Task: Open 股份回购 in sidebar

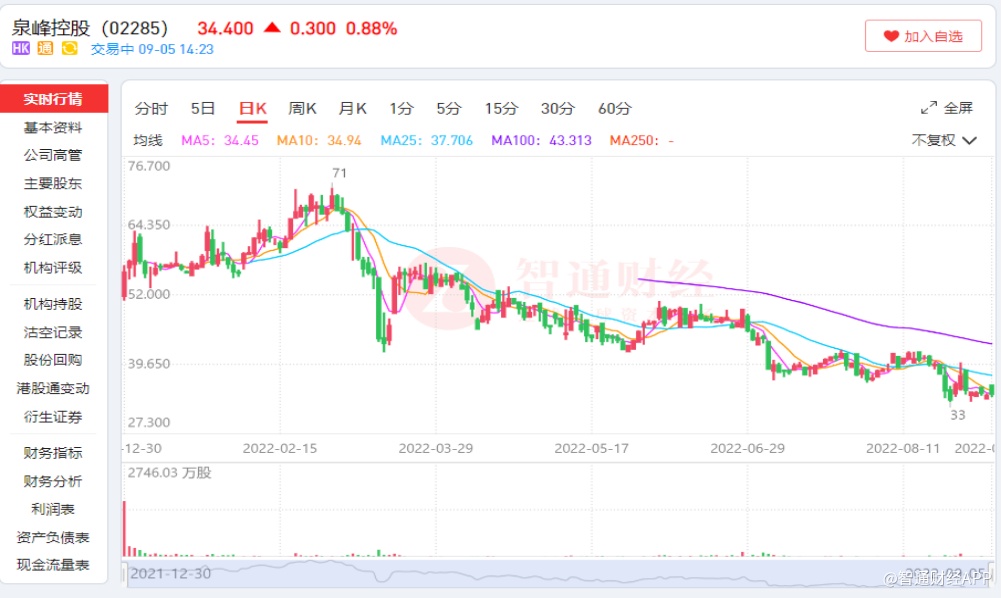Action: click(53, 360)
